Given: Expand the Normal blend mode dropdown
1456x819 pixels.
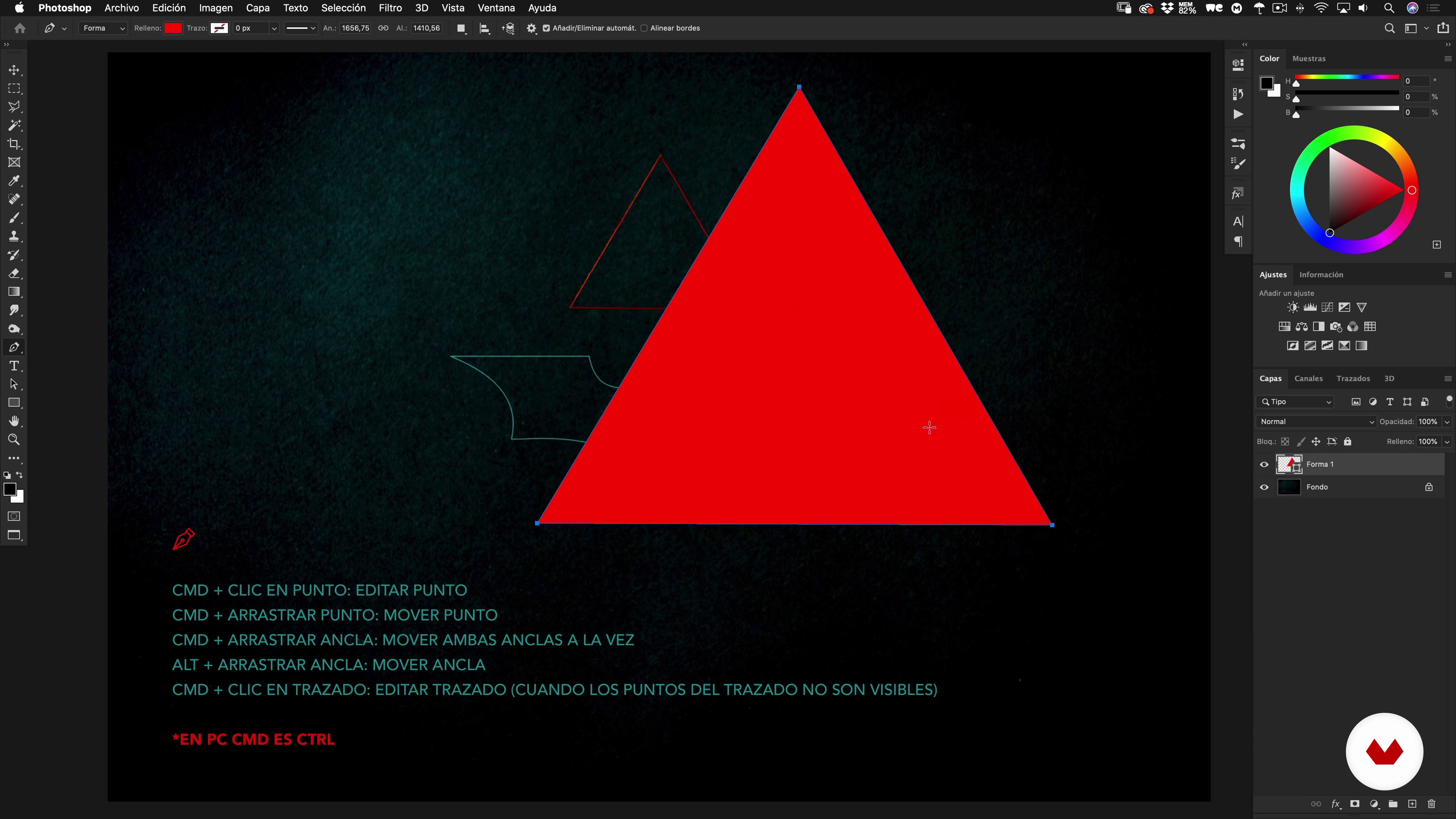Looking at the screenshot, I should point(1317,422).
